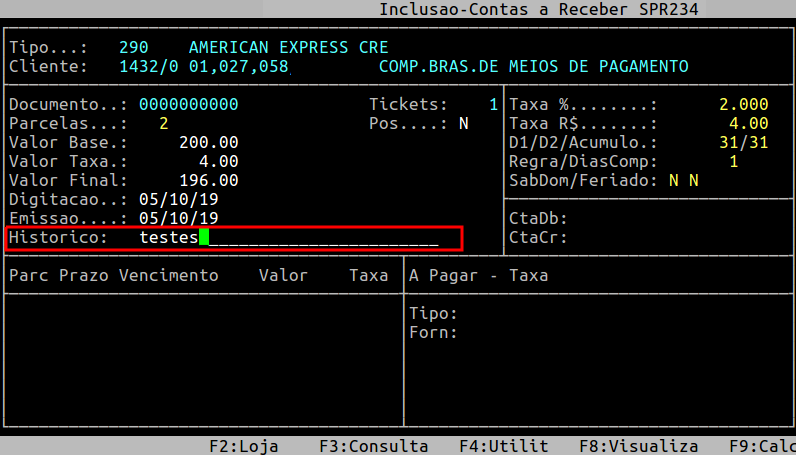796x455 pixels.
Task: Click the Digitacao date field
Action: [178, 200]
